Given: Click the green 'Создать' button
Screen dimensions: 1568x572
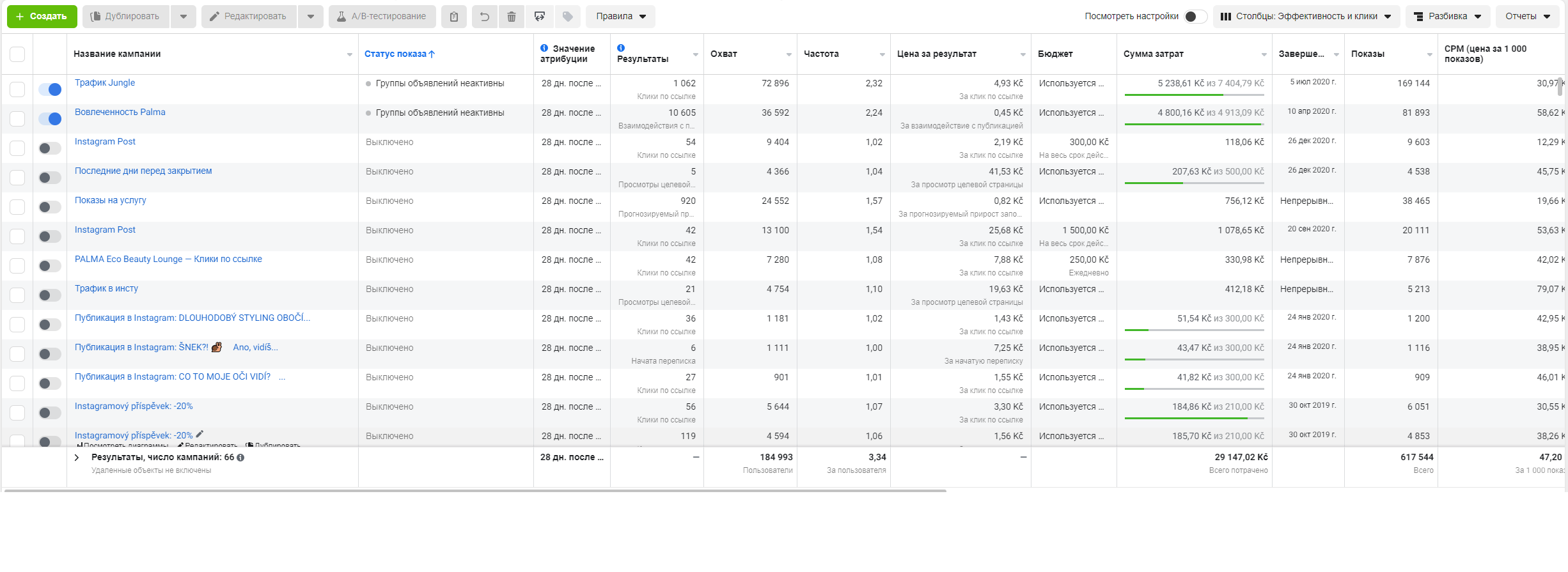Looking at the screenshot, I should tap(42, 17).
